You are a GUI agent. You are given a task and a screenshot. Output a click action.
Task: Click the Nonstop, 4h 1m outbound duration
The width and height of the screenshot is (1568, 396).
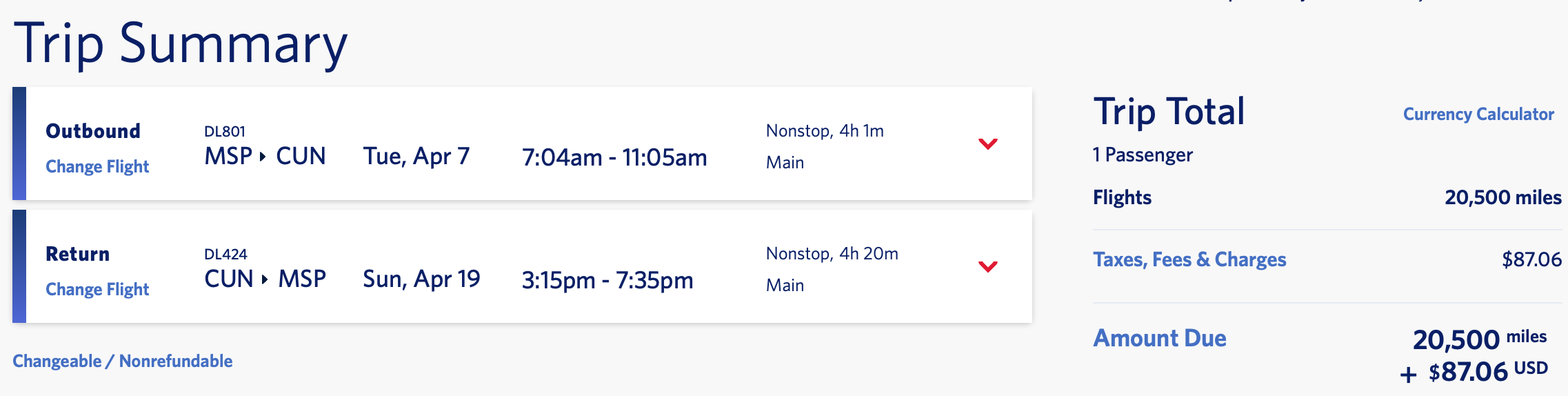pos(825,131)
